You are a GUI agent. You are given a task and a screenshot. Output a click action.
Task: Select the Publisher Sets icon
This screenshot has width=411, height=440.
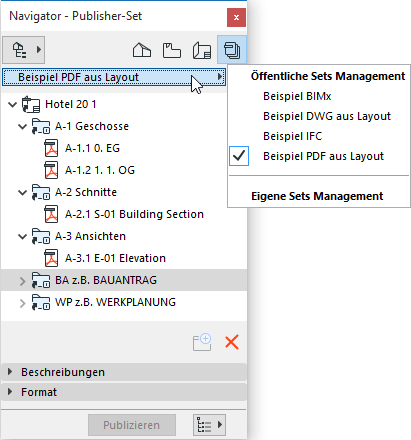(232, 50)
